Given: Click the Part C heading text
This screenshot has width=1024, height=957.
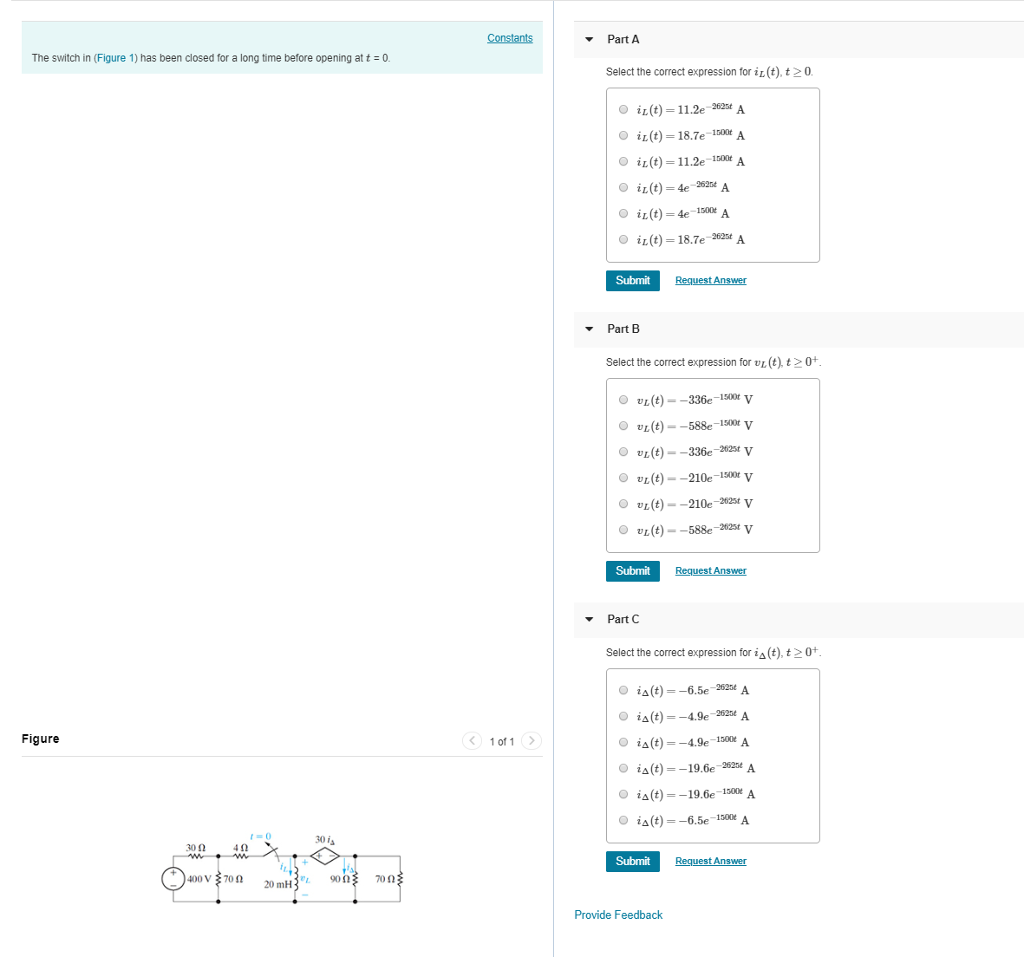Looking at the screenshot, I should (623, 619).
